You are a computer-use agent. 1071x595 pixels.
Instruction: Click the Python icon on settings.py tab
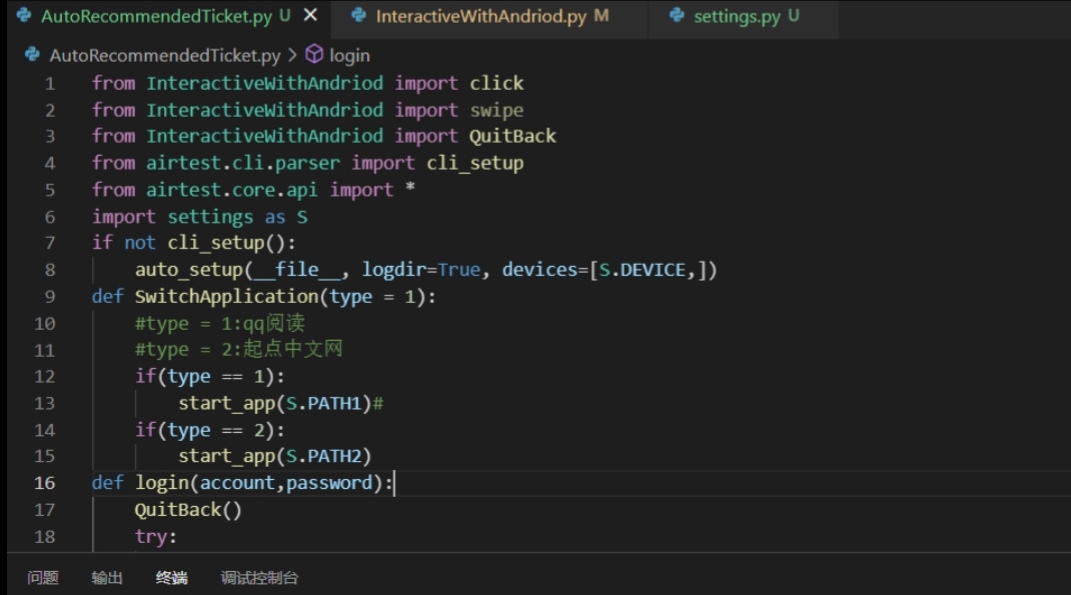tap(677, 16)
